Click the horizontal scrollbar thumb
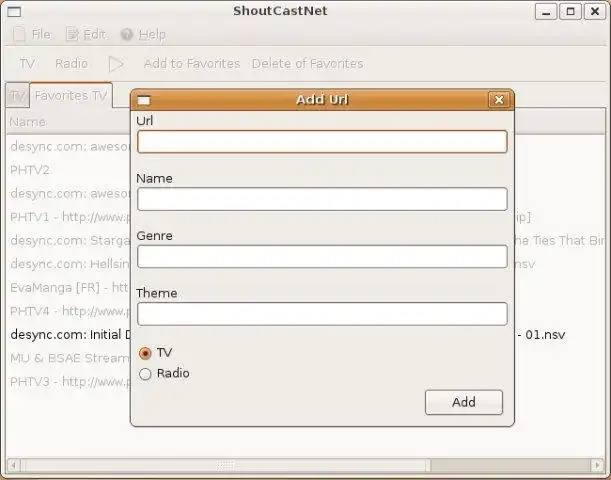 coord(226,465)
